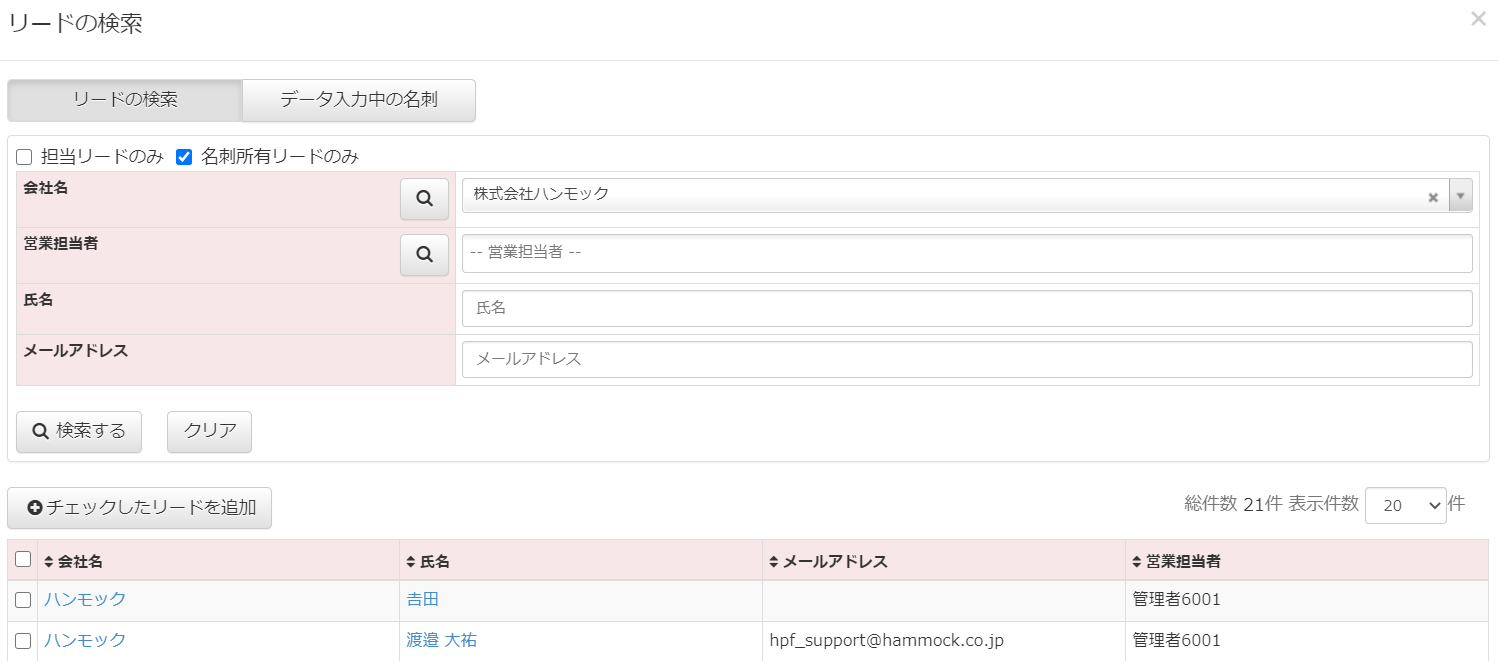Screen dimensions: 1498x661
Task: Check the row checkbox for 吉田
Action: point(23,600)
